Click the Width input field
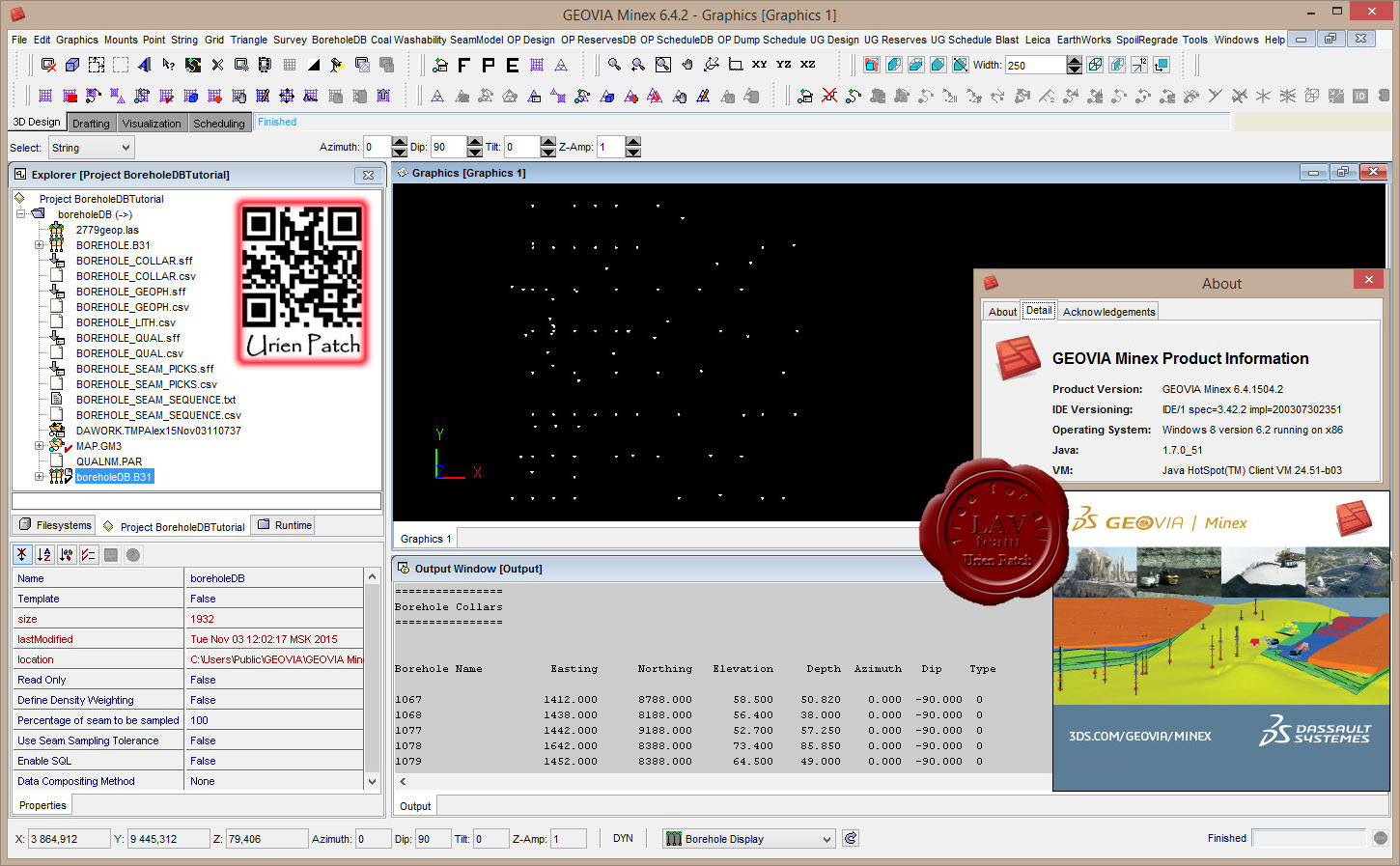 tap(1034, 65)
